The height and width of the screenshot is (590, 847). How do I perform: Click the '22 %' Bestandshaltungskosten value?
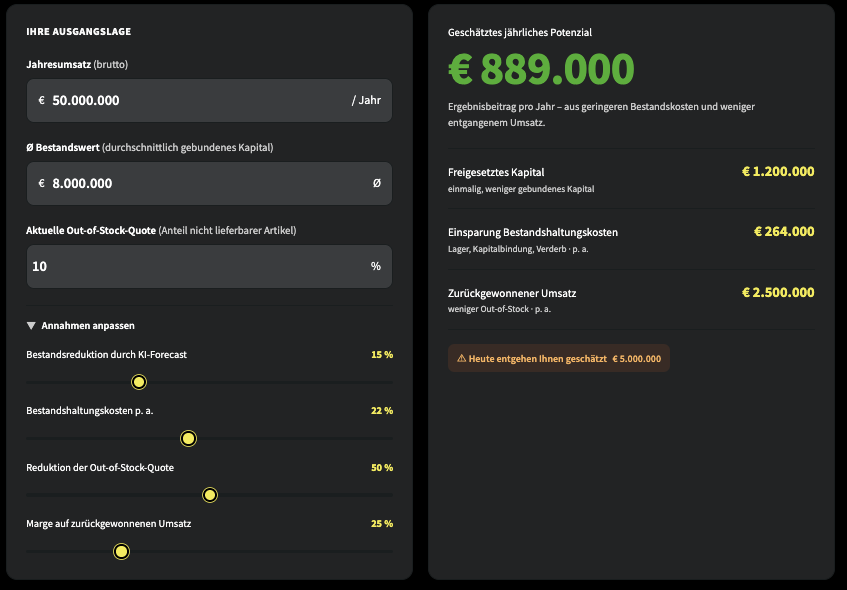click(382, 411)
